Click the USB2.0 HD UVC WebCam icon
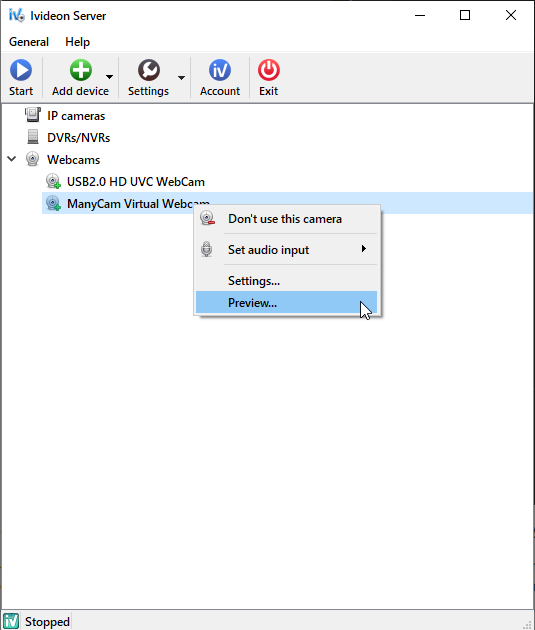Screen dimensions: 535x630 pyautogui.click(x=53, y=181)
